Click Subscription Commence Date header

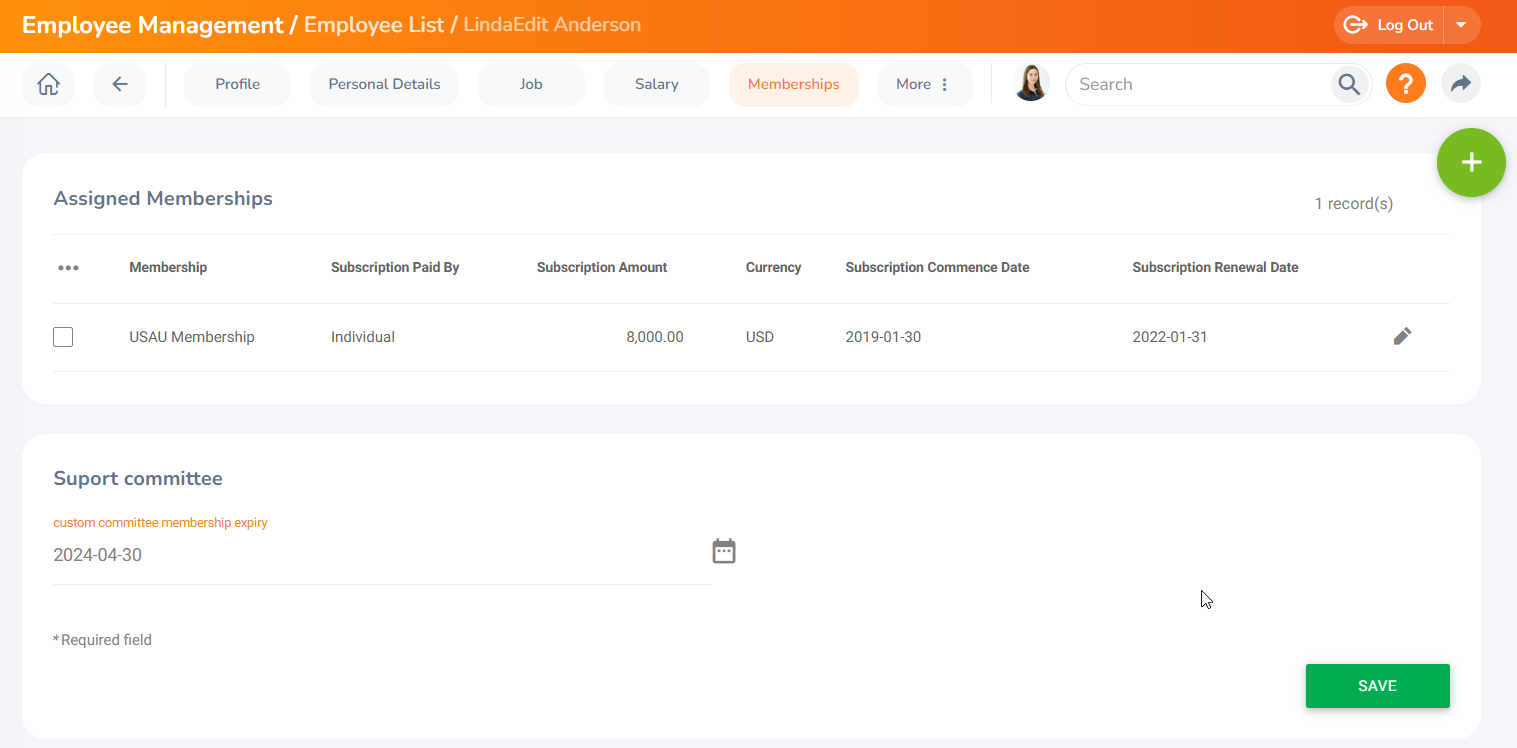937,267
